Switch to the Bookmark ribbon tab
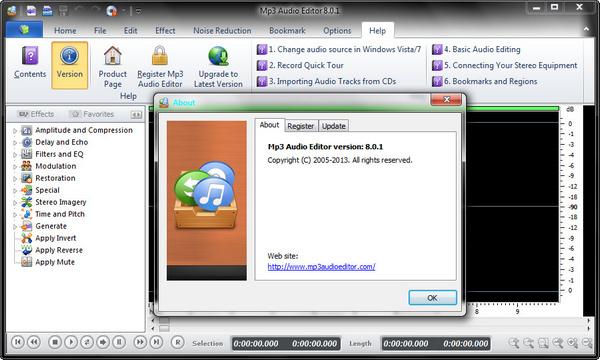 point(287,31)
